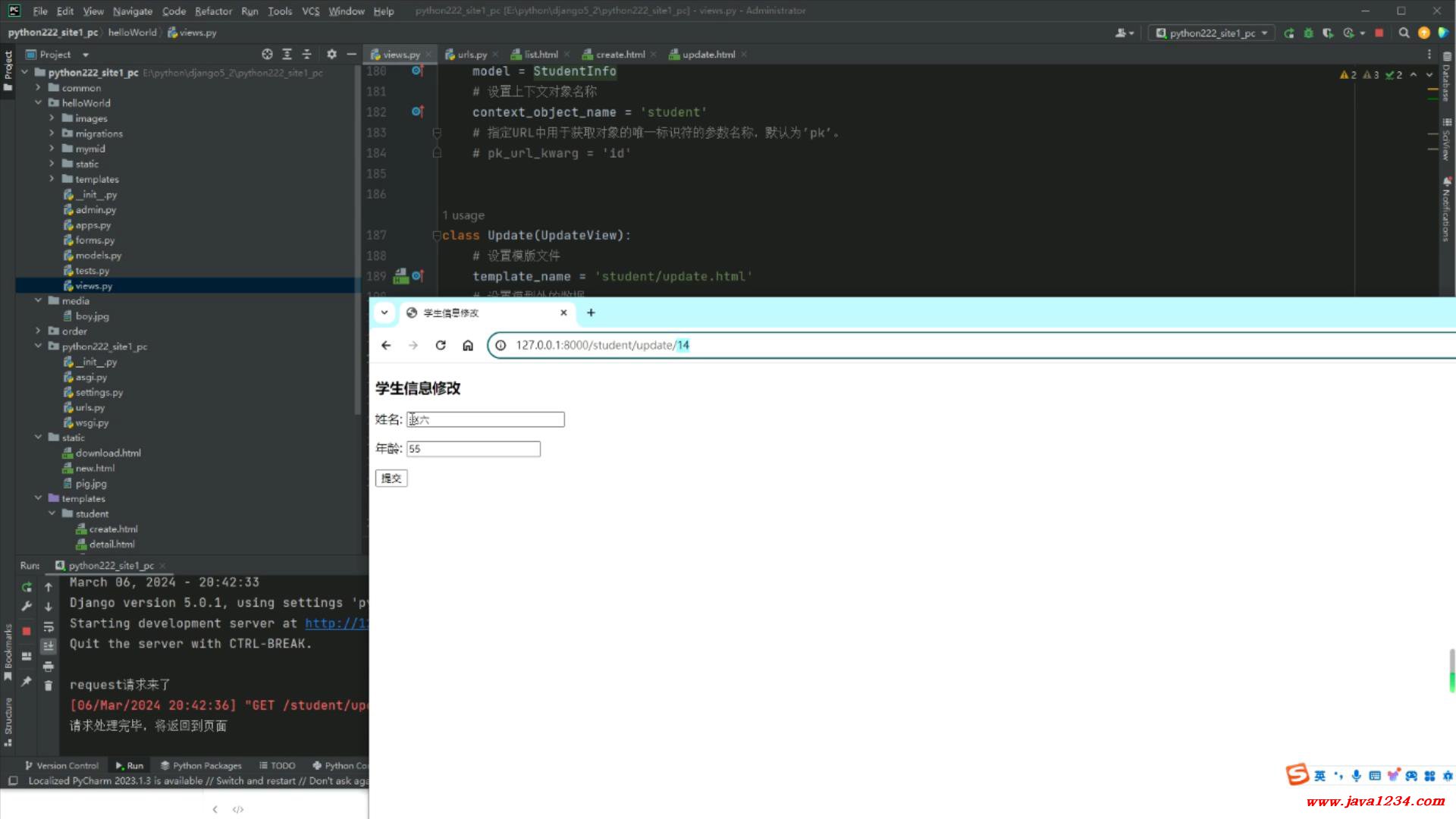Clear console with trash icon
The width and height of the screenshot is (1456, 819).
tap(49, 686)
